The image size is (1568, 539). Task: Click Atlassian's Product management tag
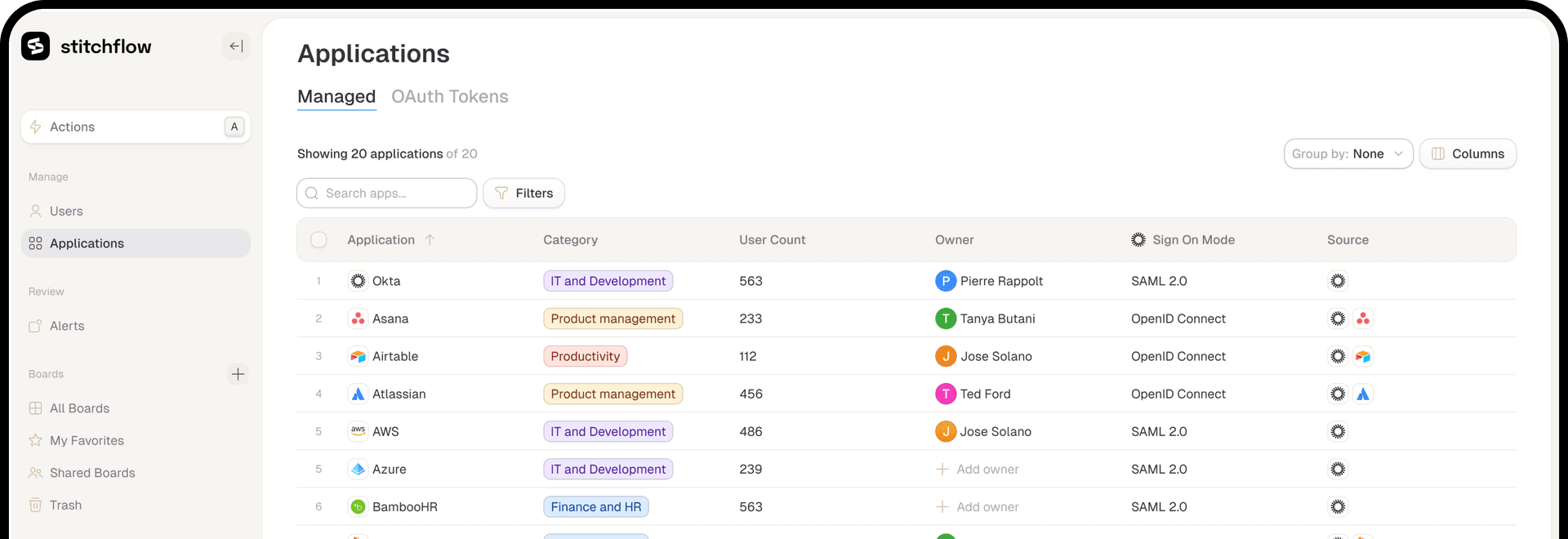coord(612,394)
